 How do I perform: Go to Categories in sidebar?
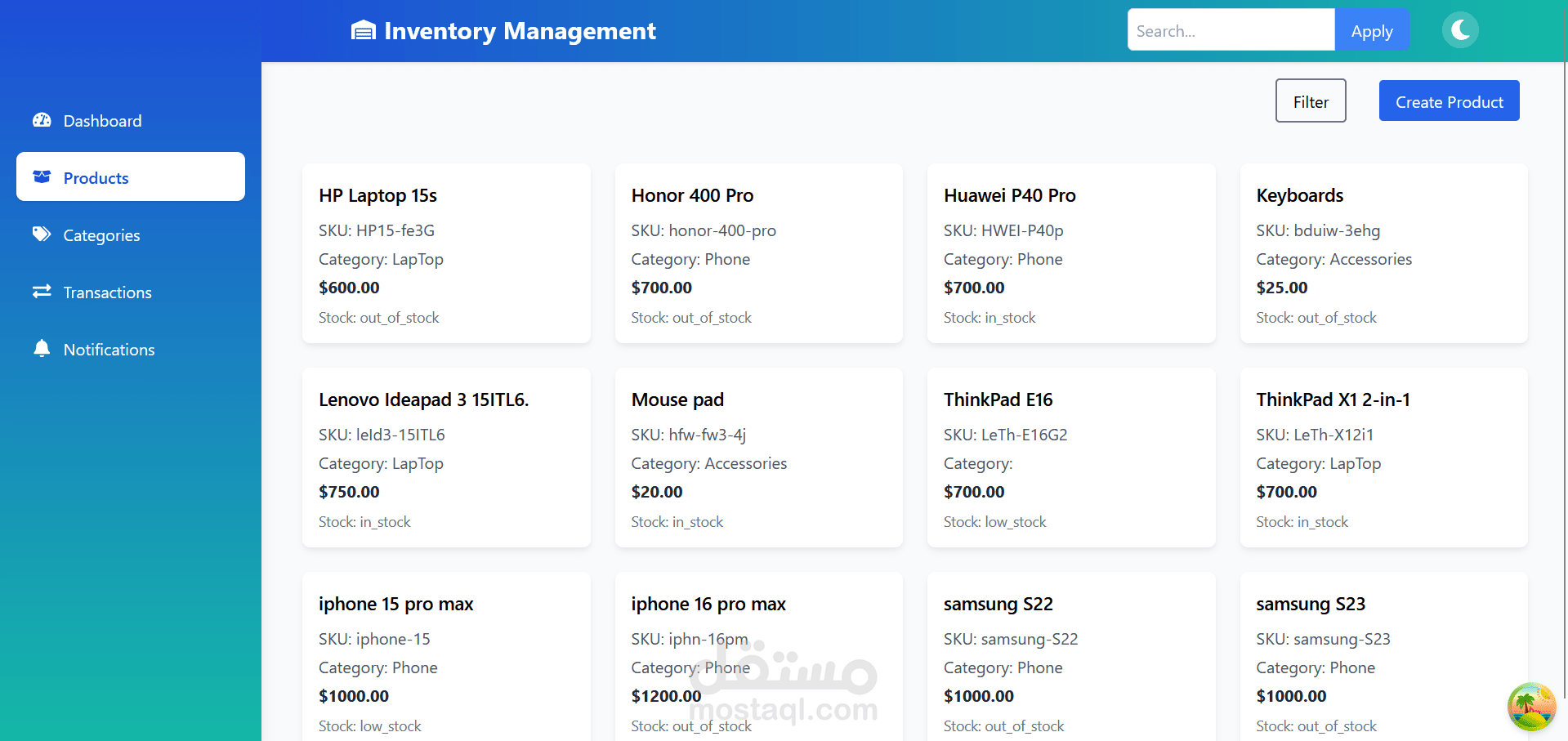[131, 235]
